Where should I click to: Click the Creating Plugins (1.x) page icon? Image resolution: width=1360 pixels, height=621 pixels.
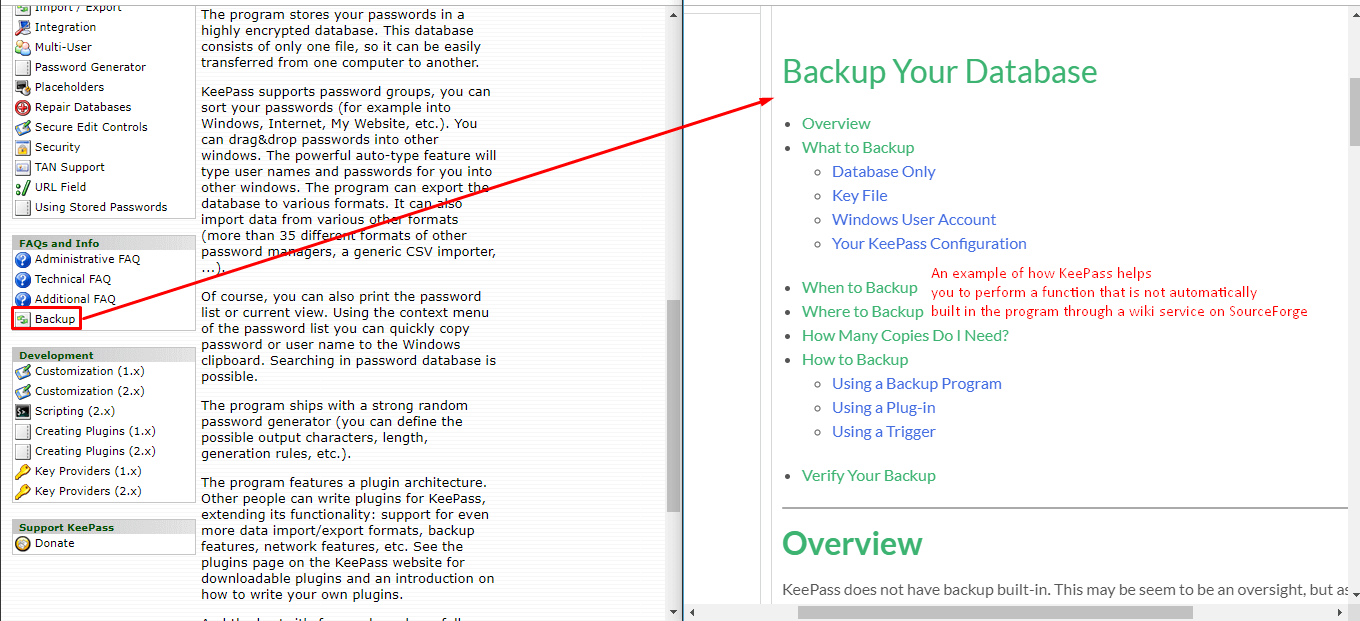tap(23, 431)
